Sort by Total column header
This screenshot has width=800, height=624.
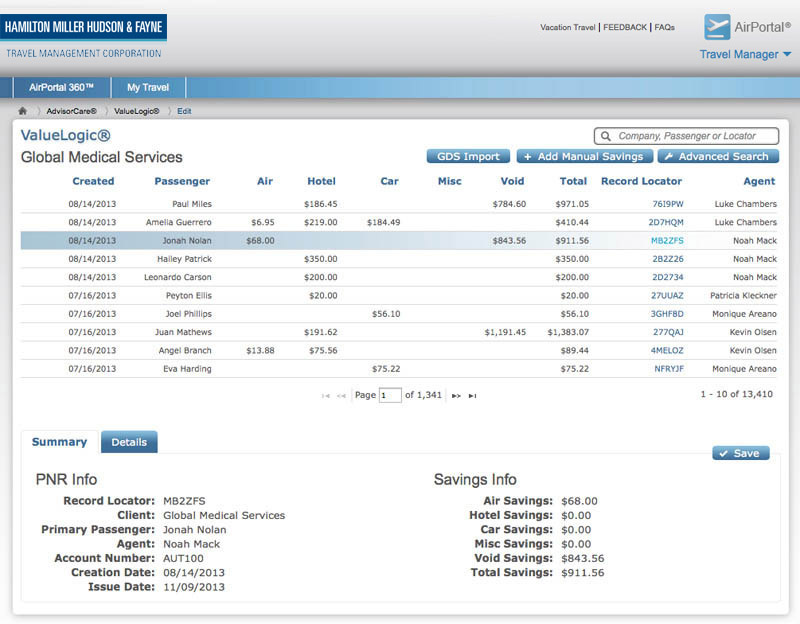pyautogui.click(x=573, y=181)
